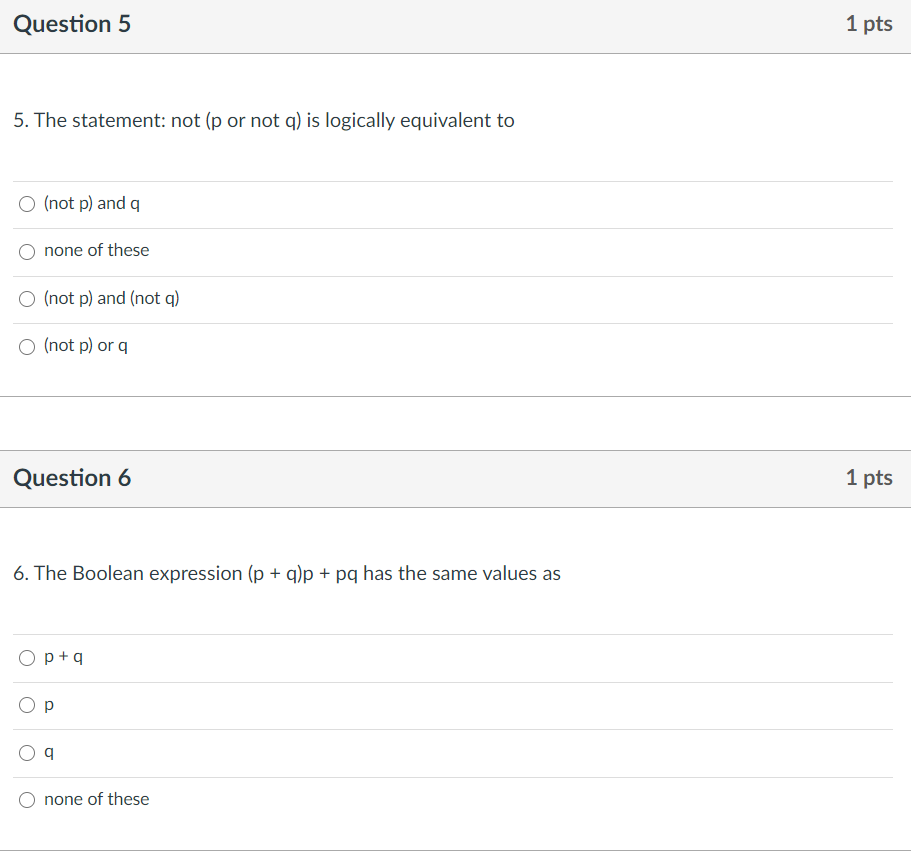Click the Question 6 header
The image size is (911, 851).
(72, 478)
